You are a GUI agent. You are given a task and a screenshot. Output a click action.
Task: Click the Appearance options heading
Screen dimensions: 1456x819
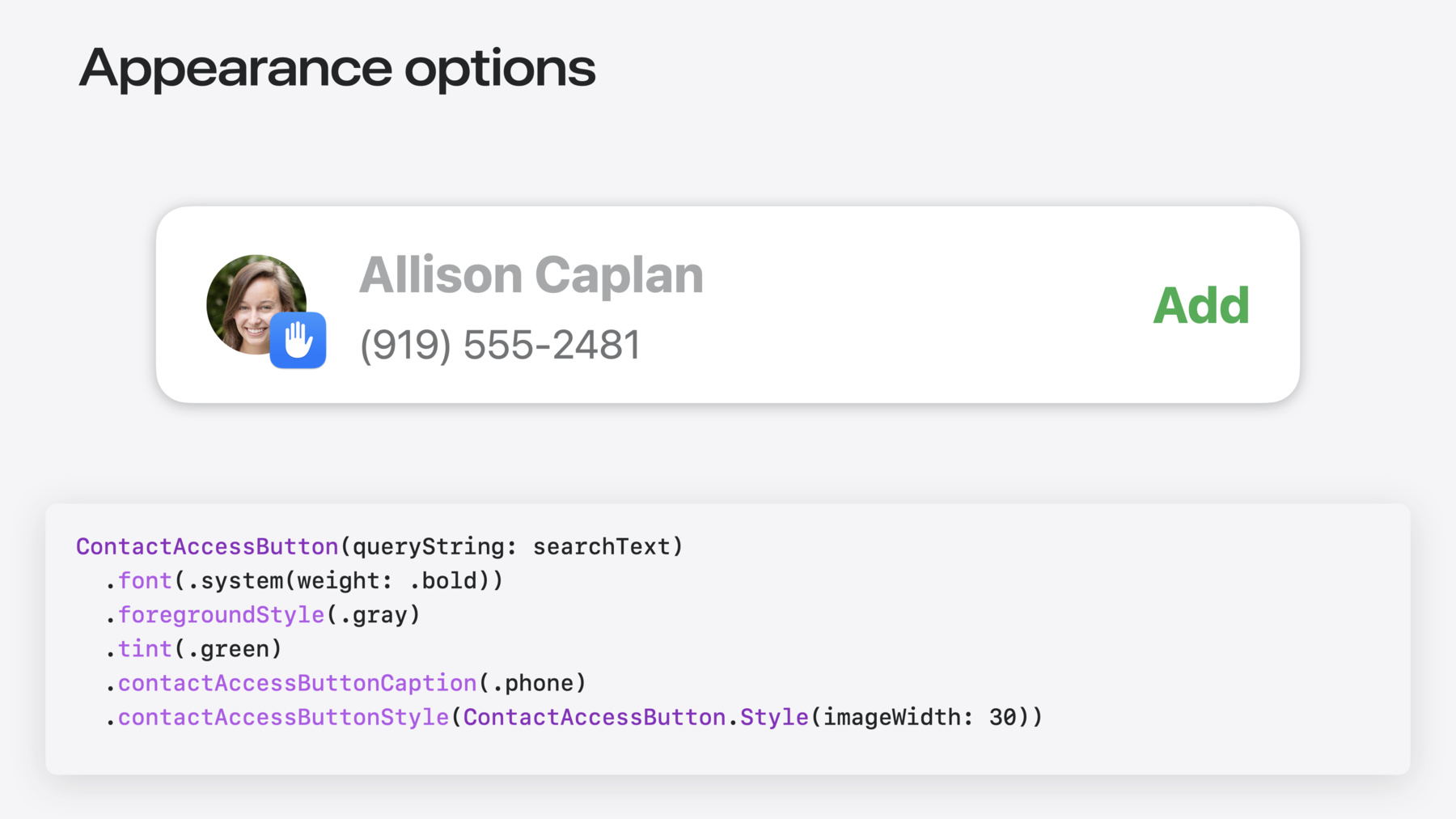[x=337, y=69]
